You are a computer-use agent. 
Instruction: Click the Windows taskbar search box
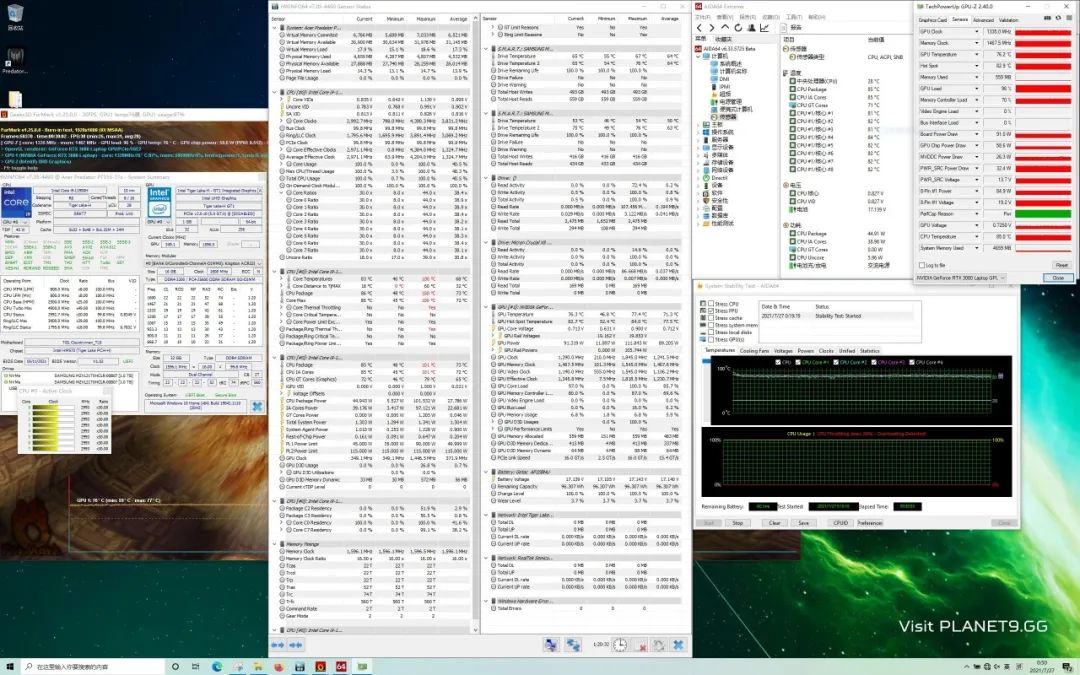(x=90, y=665)
